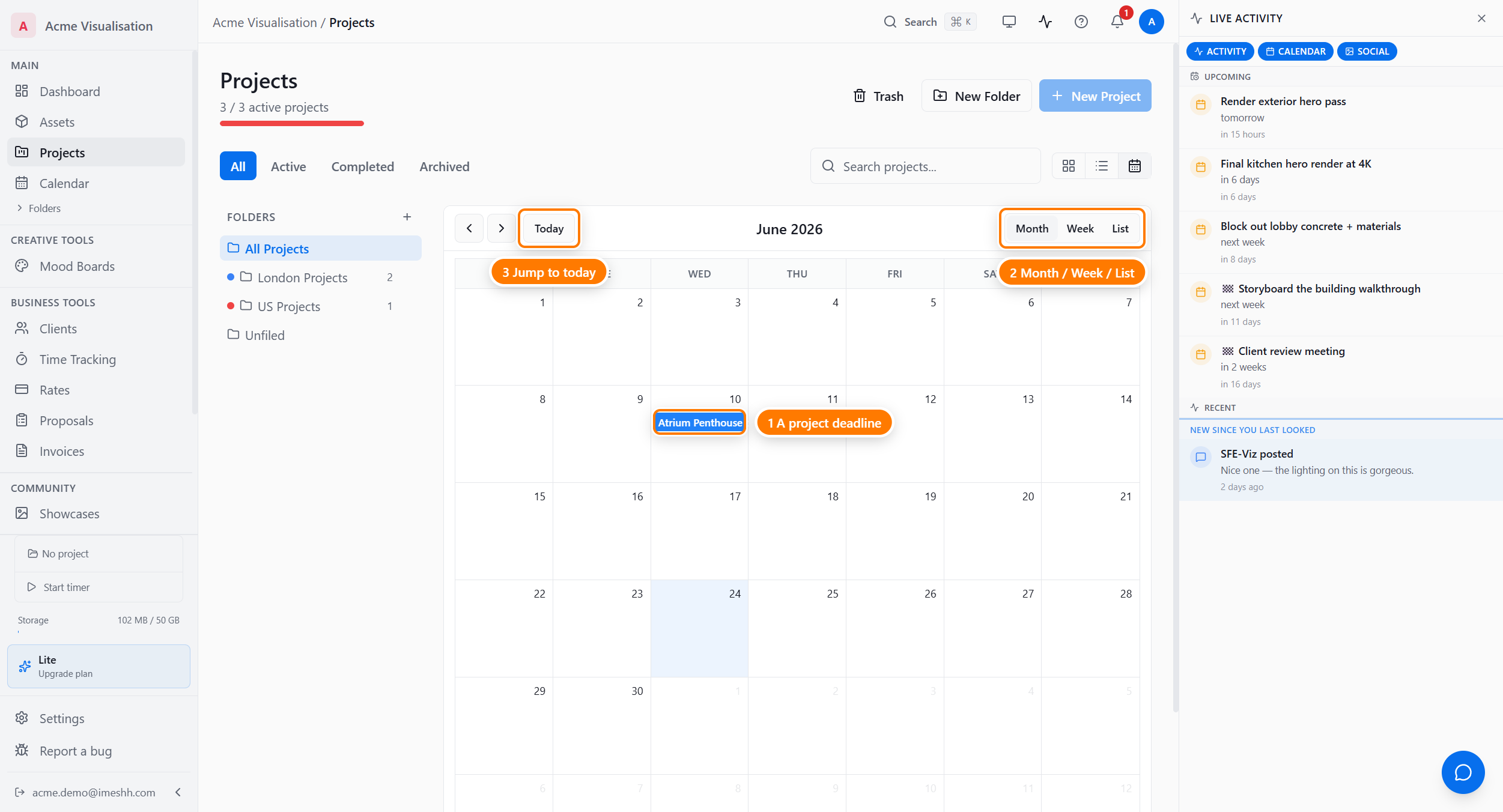Open global Search in top bar

pyautogui.click(x=930, y=22)
